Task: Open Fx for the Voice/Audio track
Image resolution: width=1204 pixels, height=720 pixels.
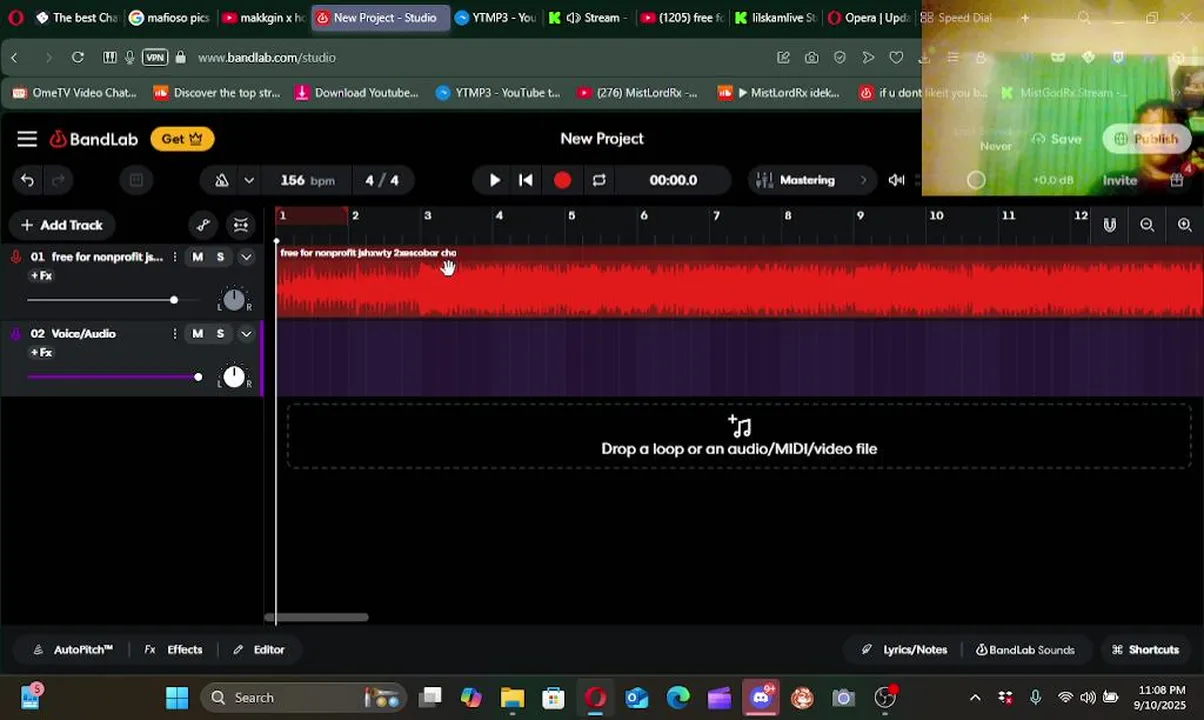Action: coord(41,353)
